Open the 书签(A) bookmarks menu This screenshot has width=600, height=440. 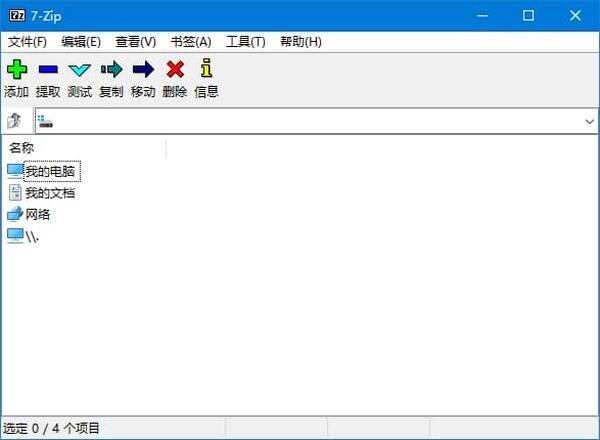[191, 41]
